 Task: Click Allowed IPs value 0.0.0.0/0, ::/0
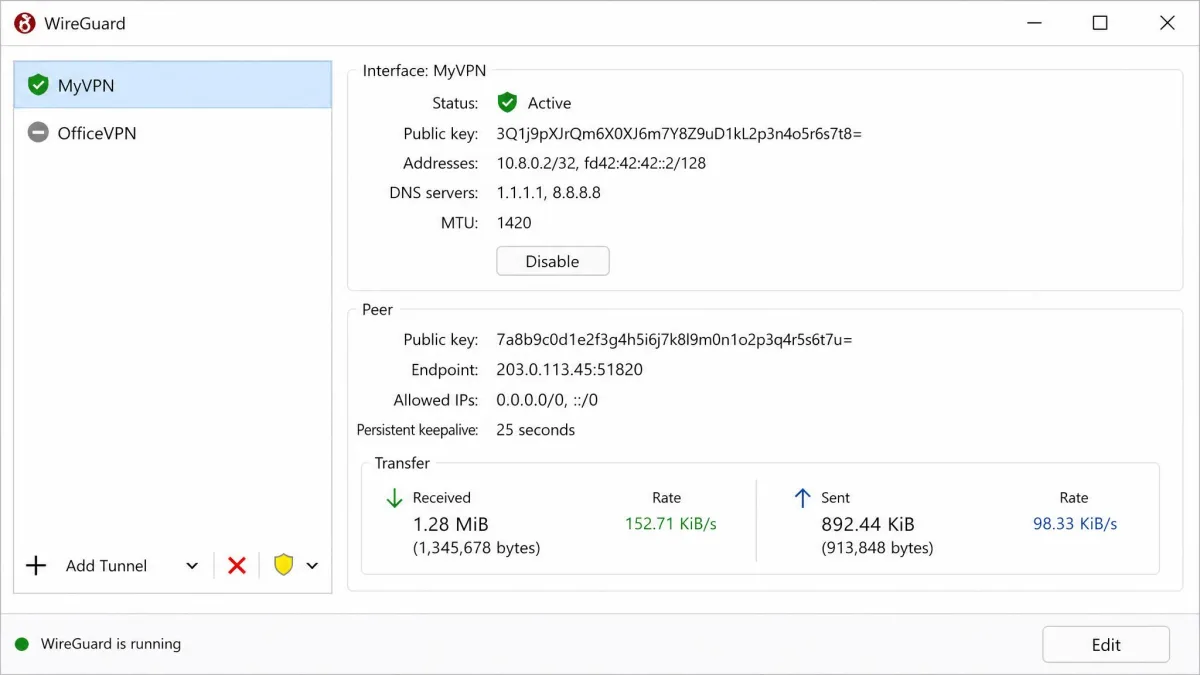[547, 400]
